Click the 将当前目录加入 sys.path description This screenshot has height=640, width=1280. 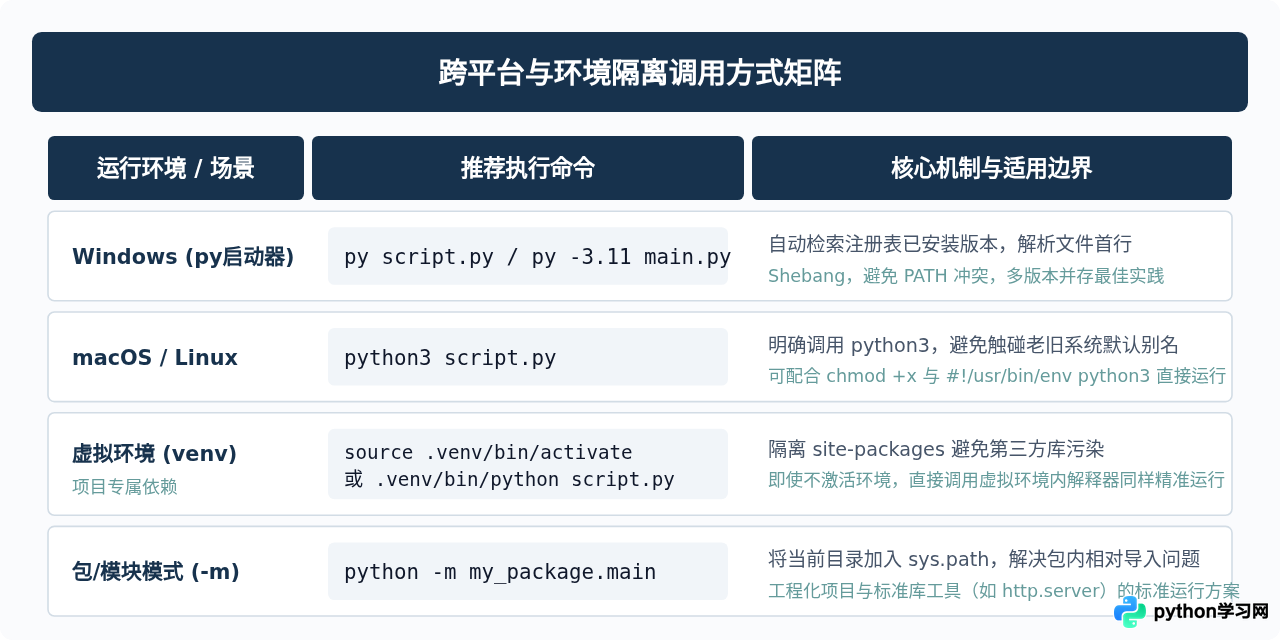[x=984, y=559]
